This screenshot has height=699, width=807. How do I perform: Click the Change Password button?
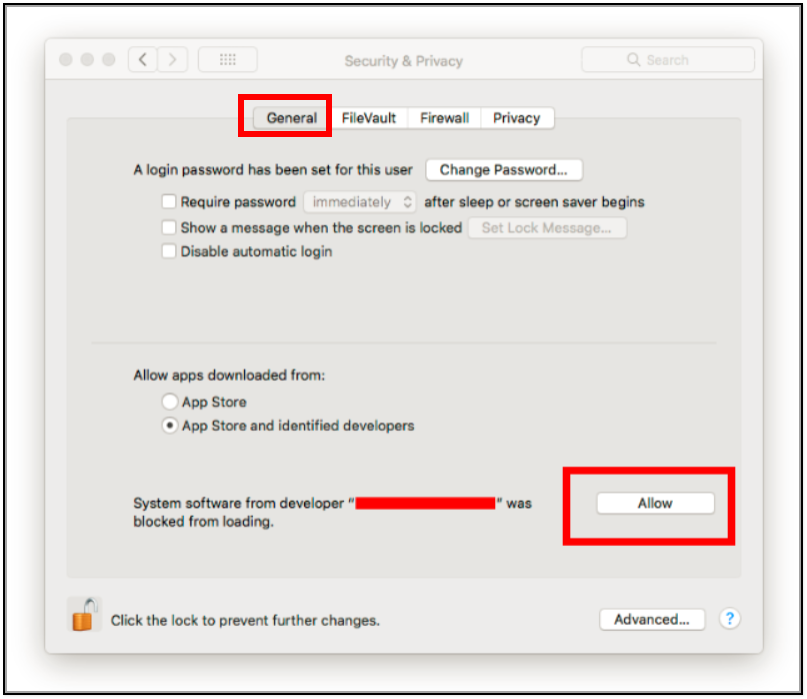(504, 170)
